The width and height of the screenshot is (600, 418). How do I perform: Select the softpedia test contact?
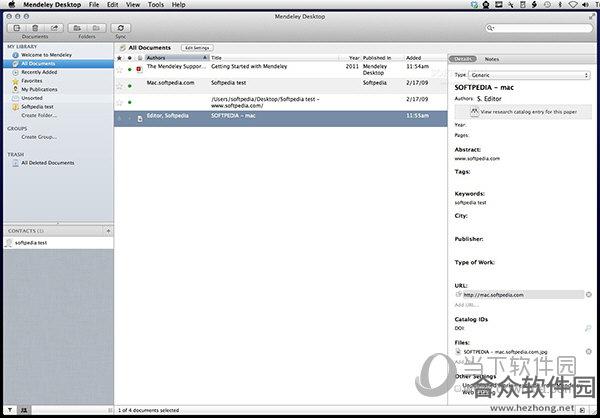pyautogui.click(x=59, y=243)
